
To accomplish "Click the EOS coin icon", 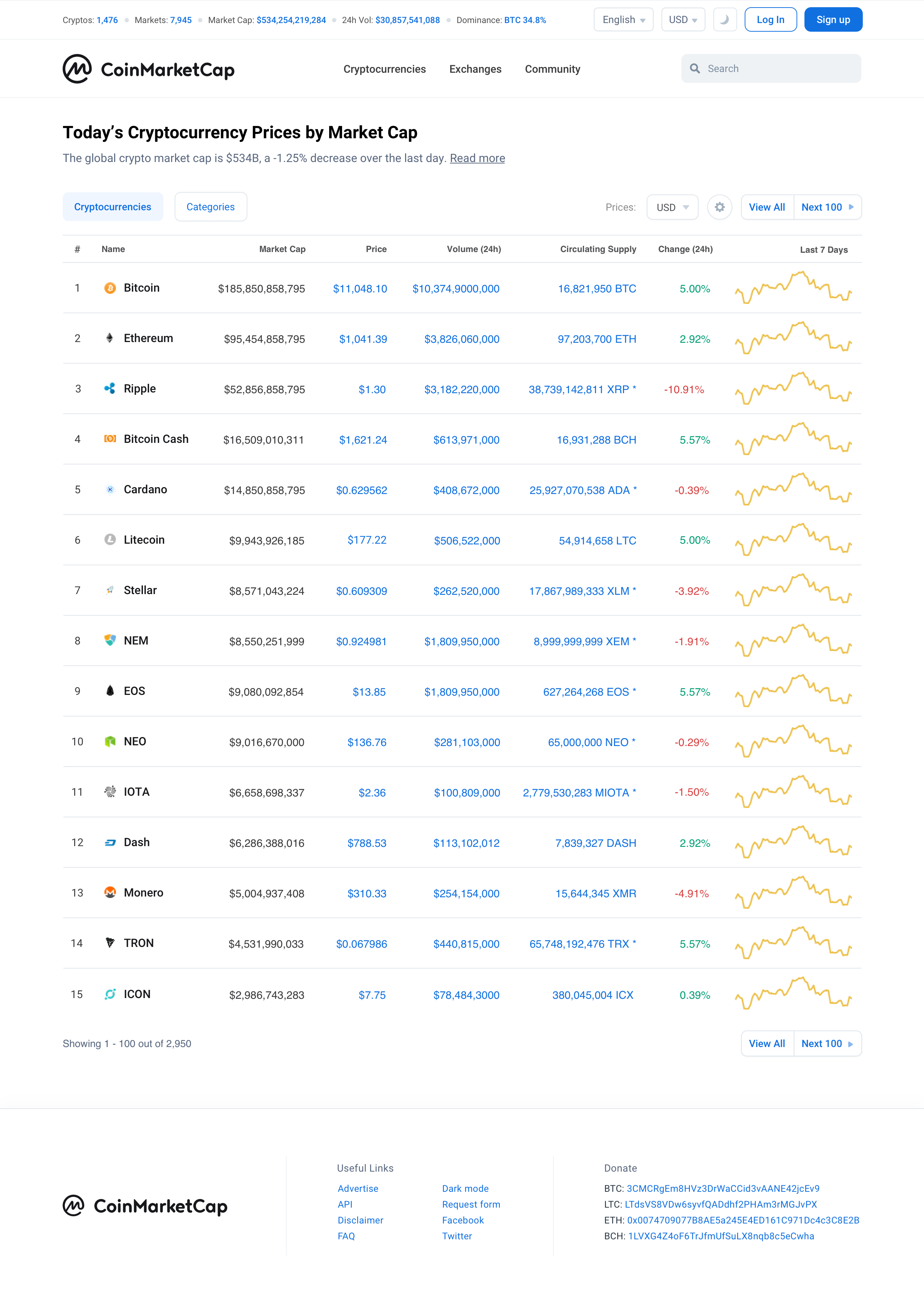I will click(110, 691).
